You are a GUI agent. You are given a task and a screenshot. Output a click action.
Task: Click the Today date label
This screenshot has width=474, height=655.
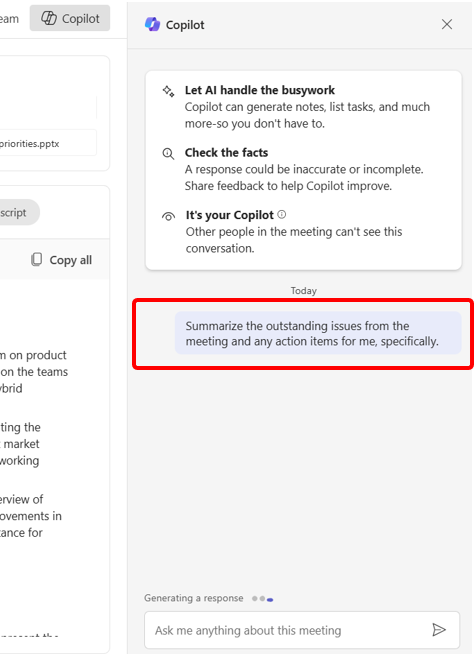pos(304,291)
